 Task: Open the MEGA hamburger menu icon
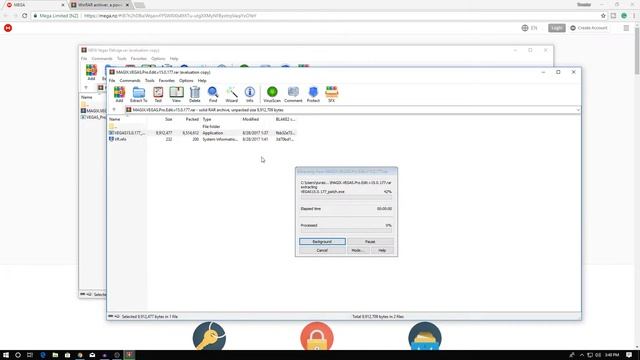pos(626,28)
